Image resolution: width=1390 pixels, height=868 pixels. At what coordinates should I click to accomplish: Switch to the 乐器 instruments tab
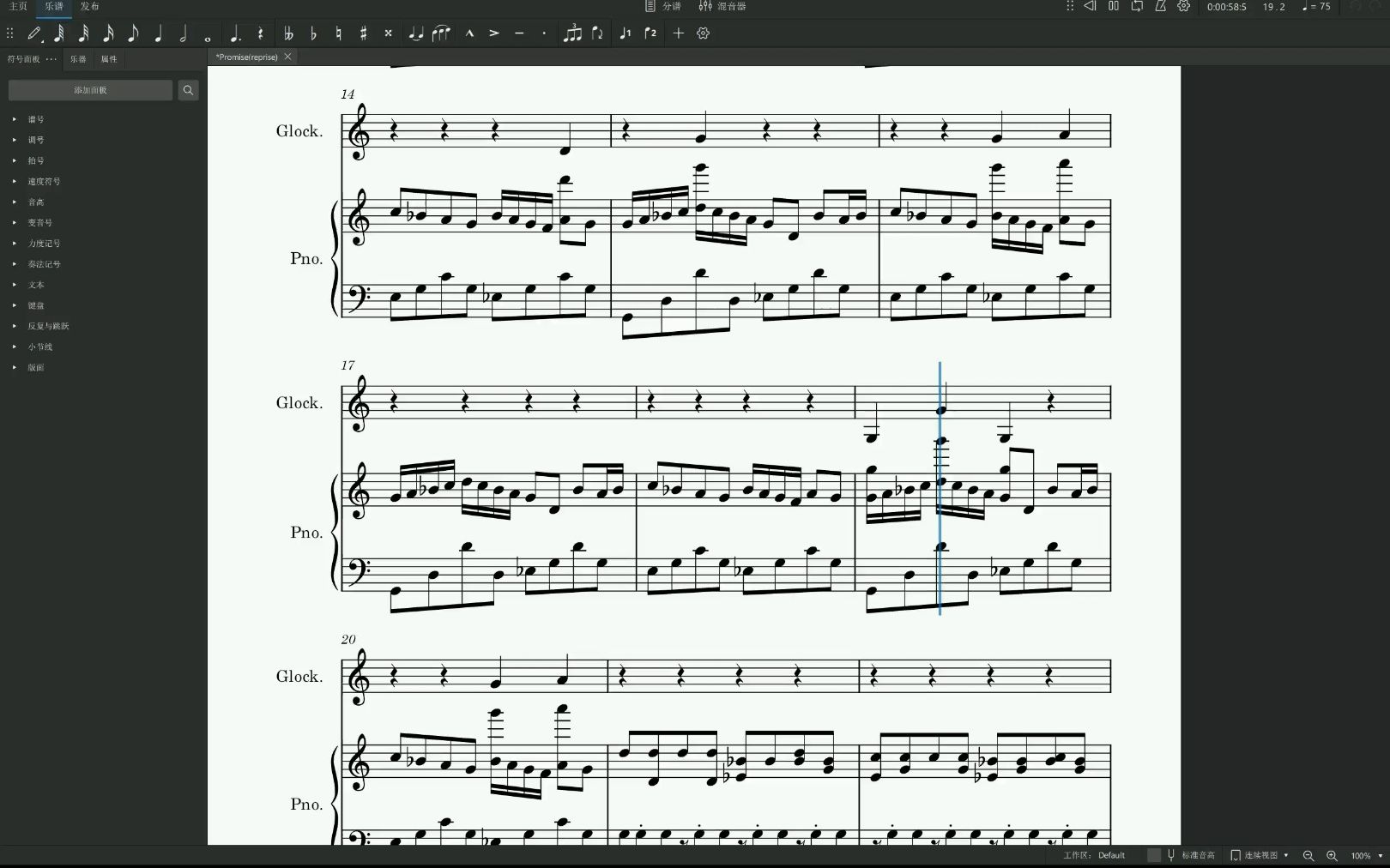tap(78, 59)
